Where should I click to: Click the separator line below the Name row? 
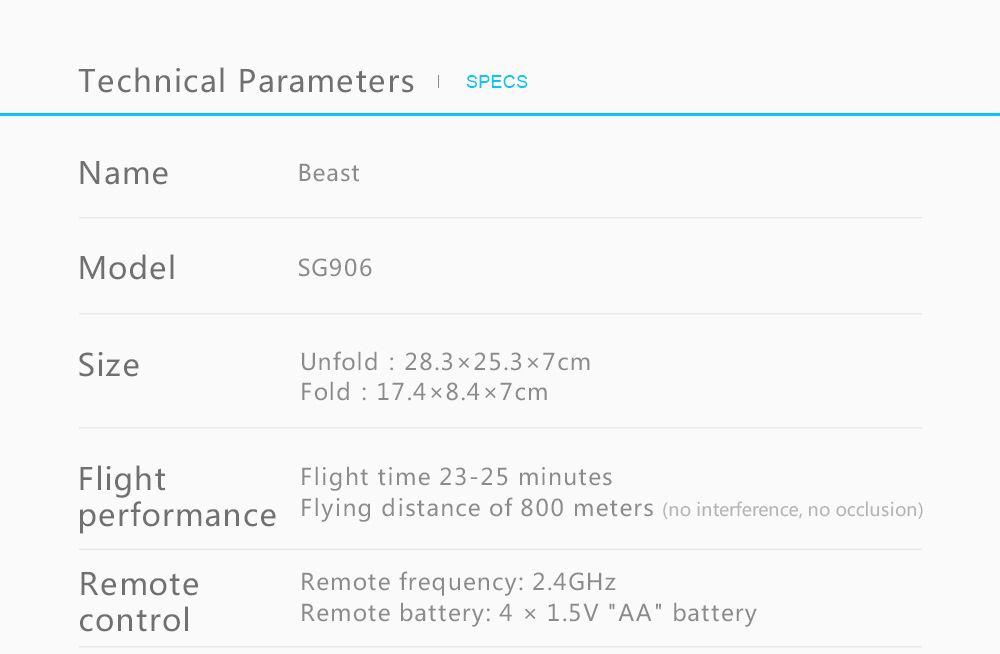coord(500,218)
